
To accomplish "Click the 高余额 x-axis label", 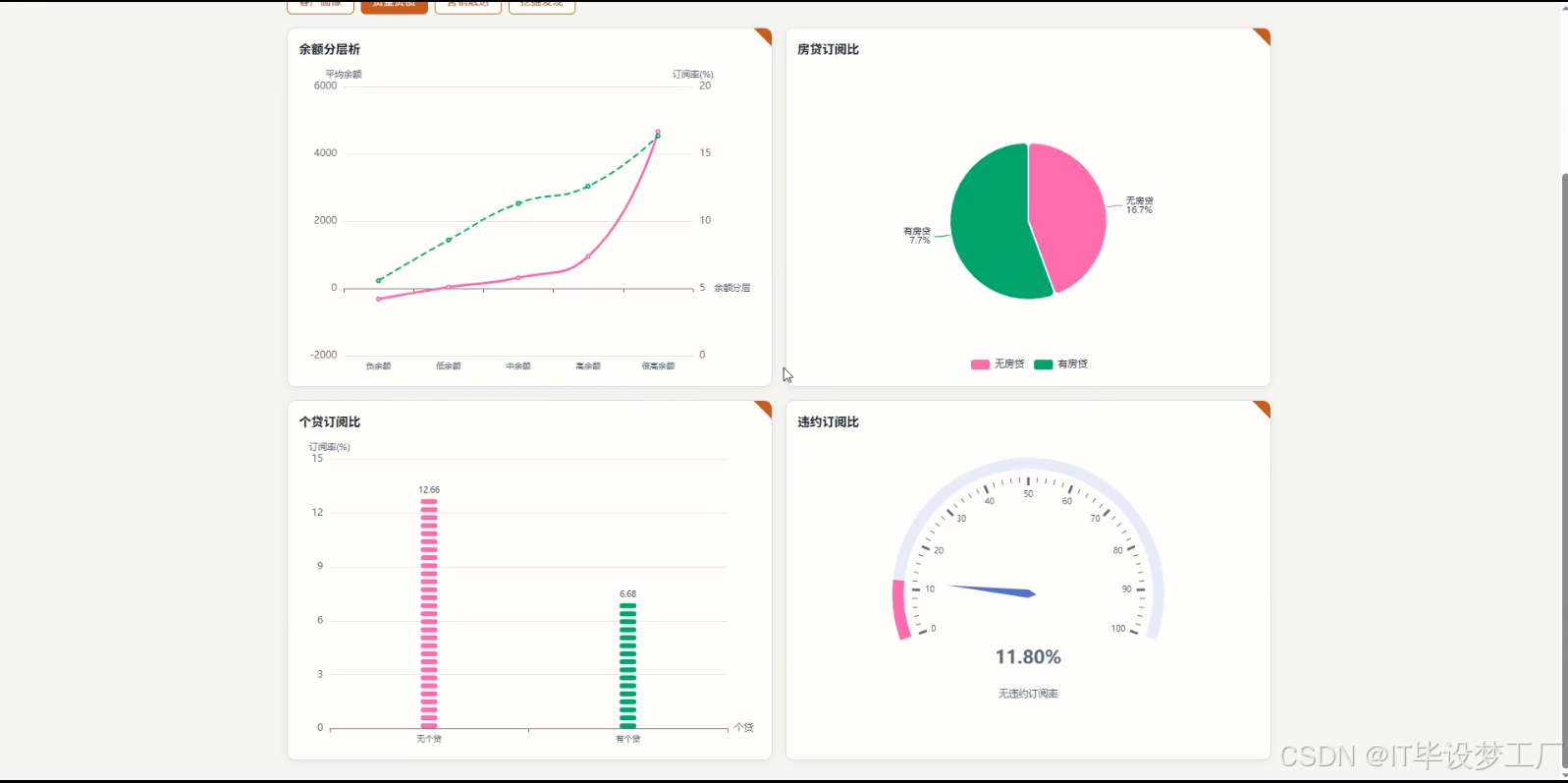I will pos(588,365).
